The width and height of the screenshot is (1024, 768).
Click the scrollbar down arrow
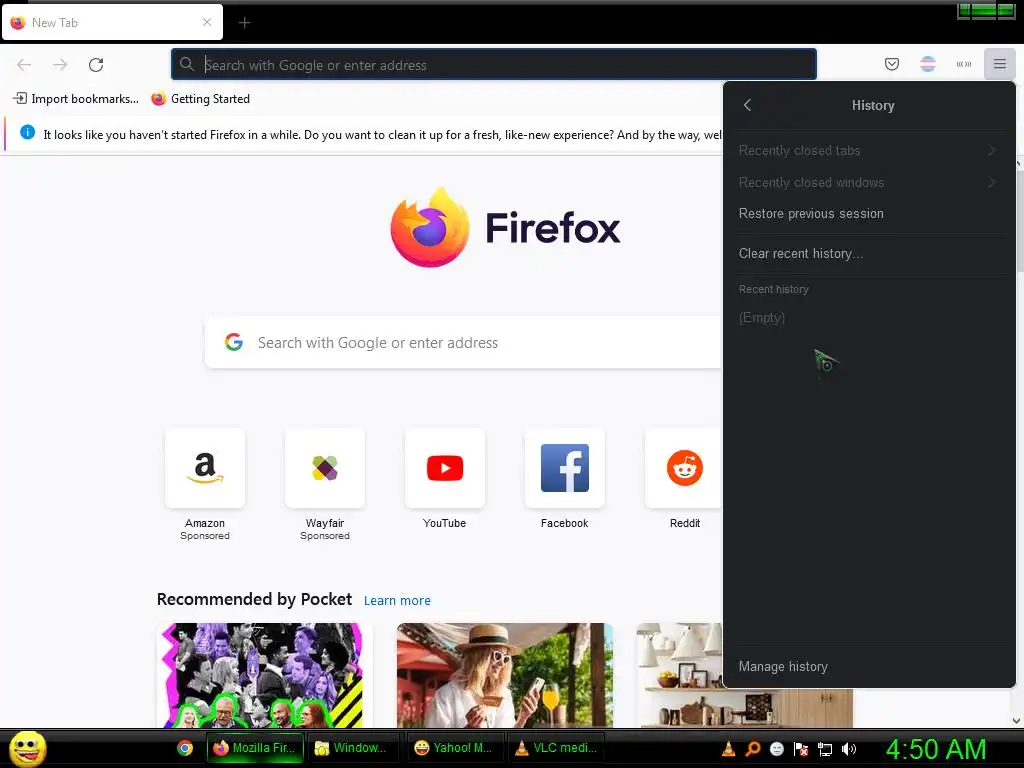1017,720
